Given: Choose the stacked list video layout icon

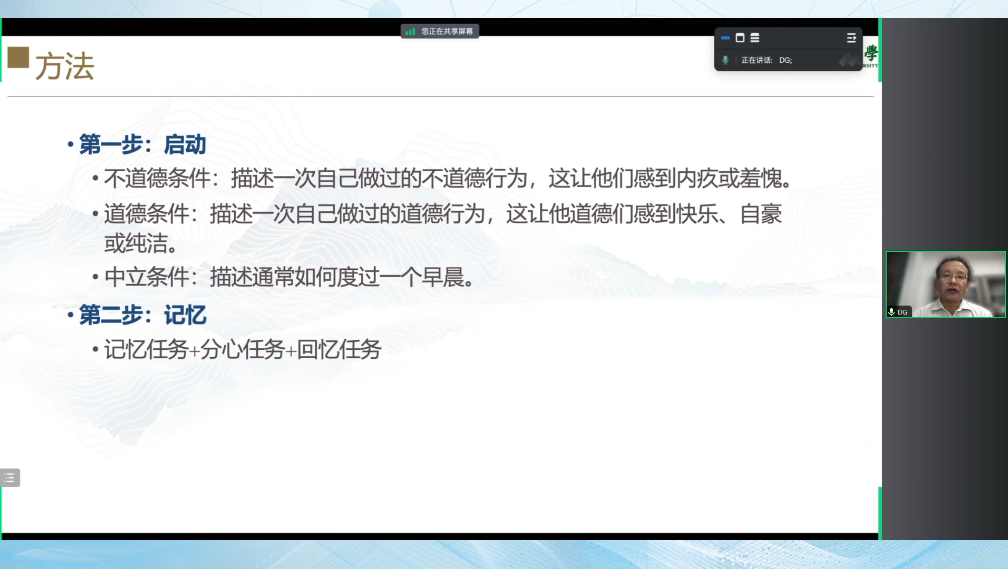Looking at the screenshot, I should [755, 38].
